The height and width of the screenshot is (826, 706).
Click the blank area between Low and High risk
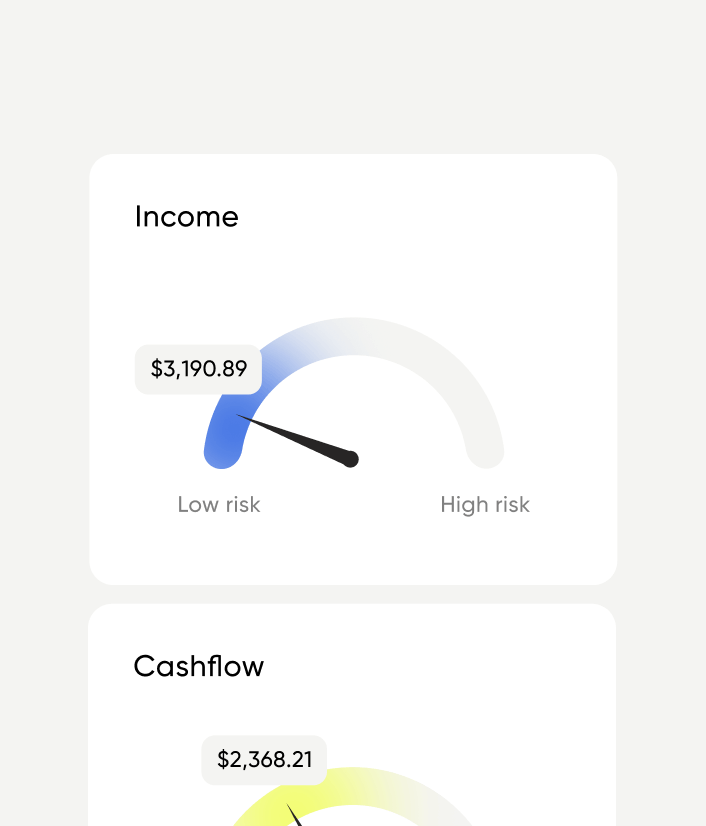[350, 505]
